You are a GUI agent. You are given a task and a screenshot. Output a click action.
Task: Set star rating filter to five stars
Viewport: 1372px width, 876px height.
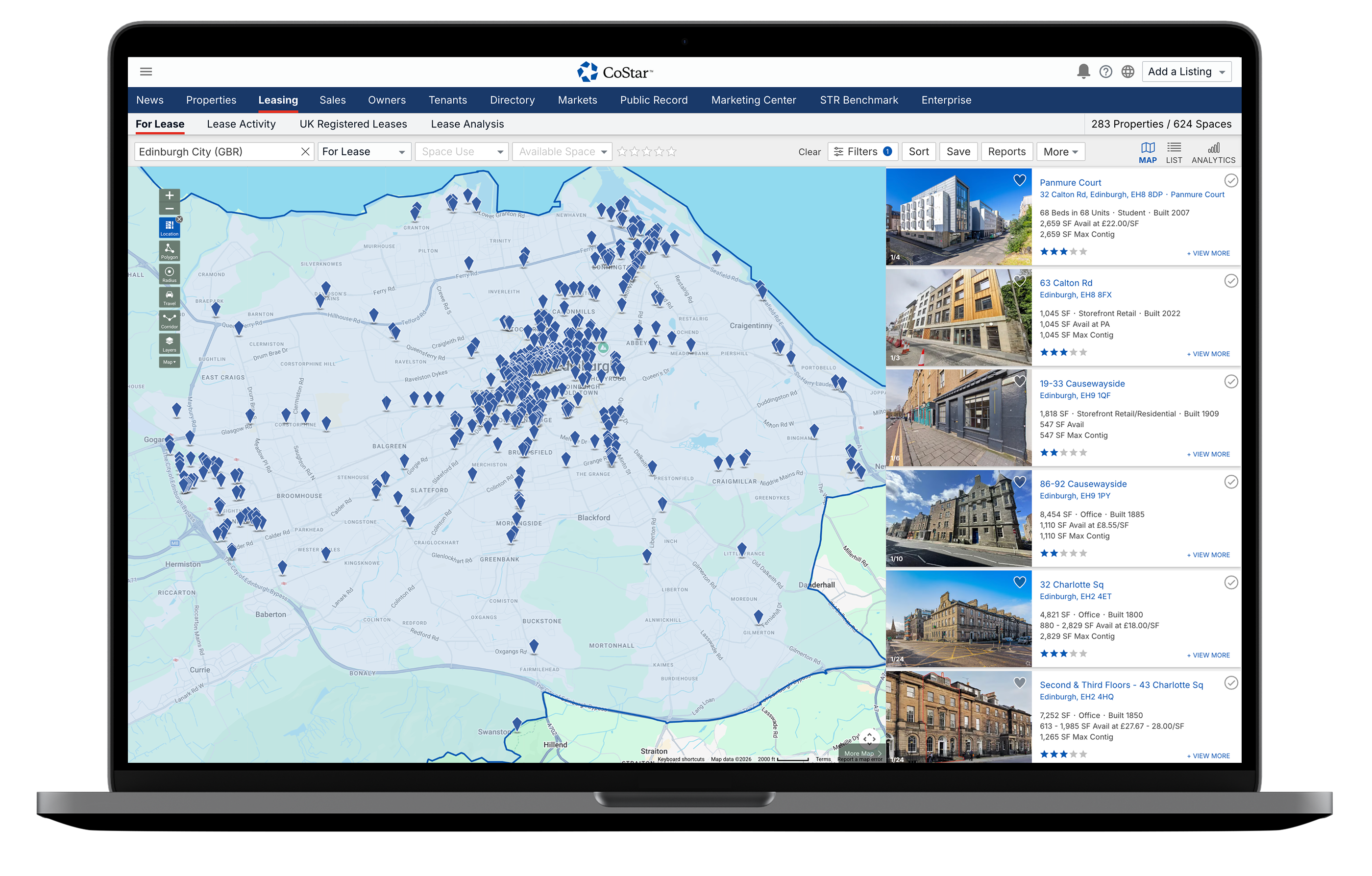pyautogui.click(x=671, y=152)
